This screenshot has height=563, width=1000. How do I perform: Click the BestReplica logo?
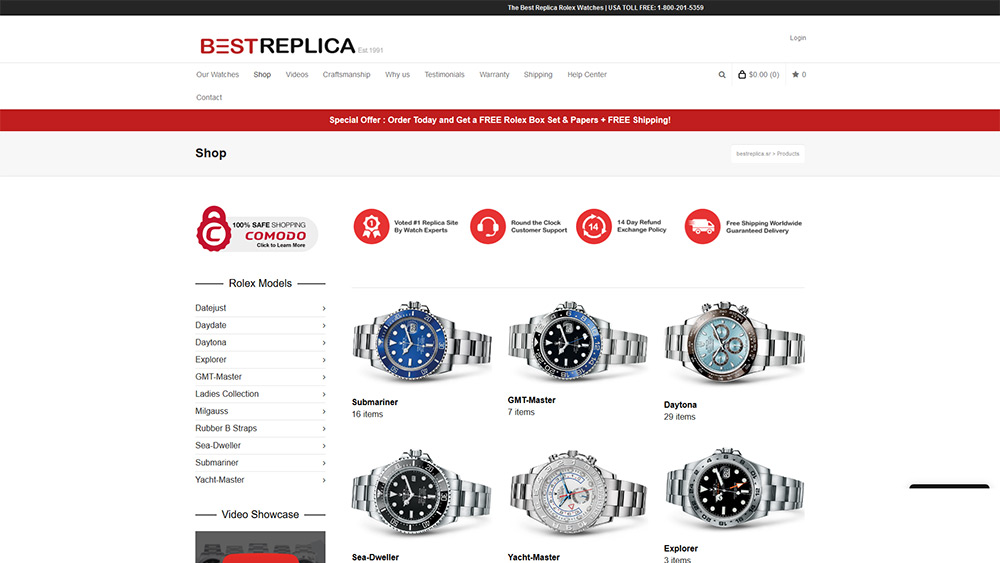(277, 46)
